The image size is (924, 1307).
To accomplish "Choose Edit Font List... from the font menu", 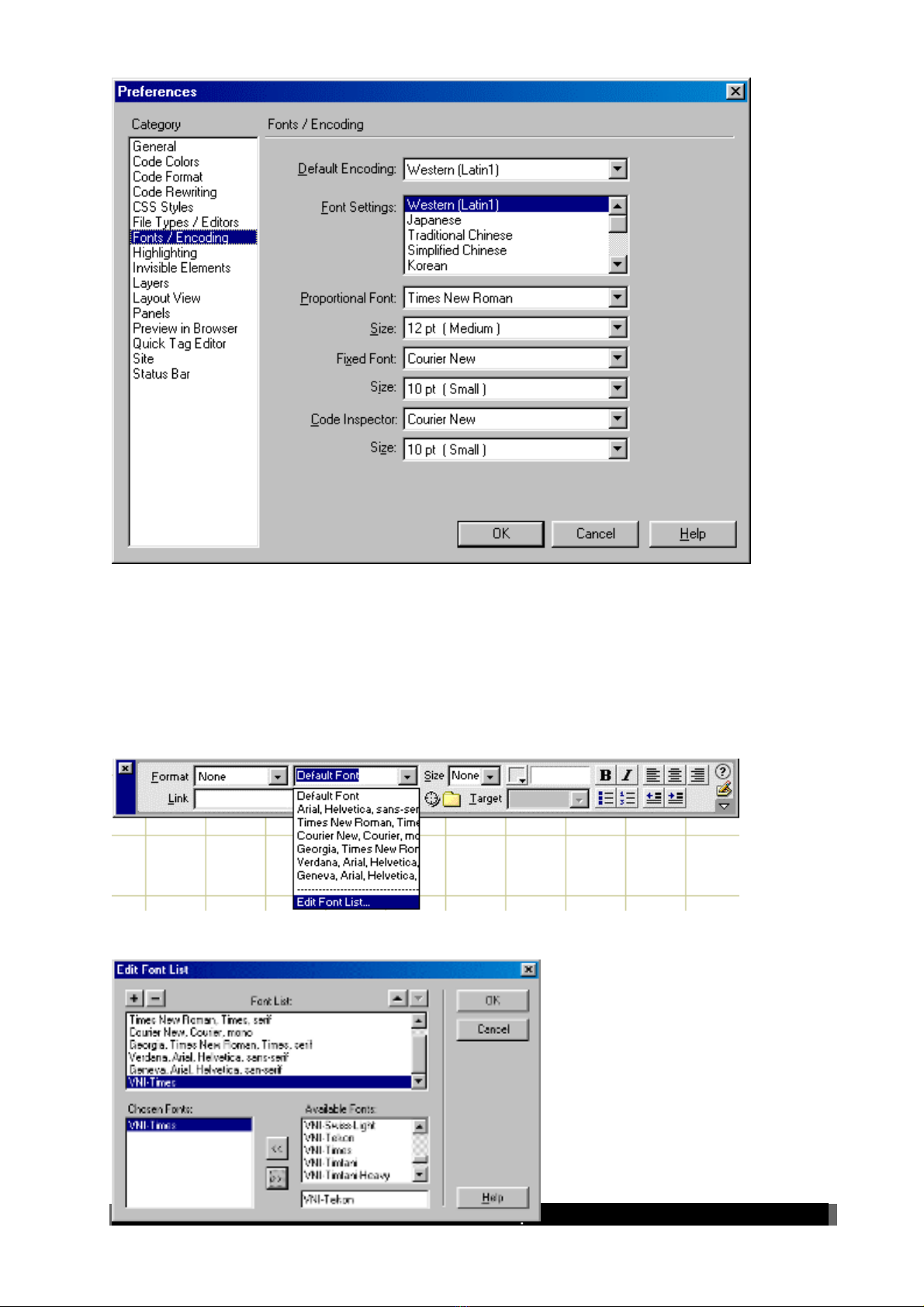I will tap(334, 902).
